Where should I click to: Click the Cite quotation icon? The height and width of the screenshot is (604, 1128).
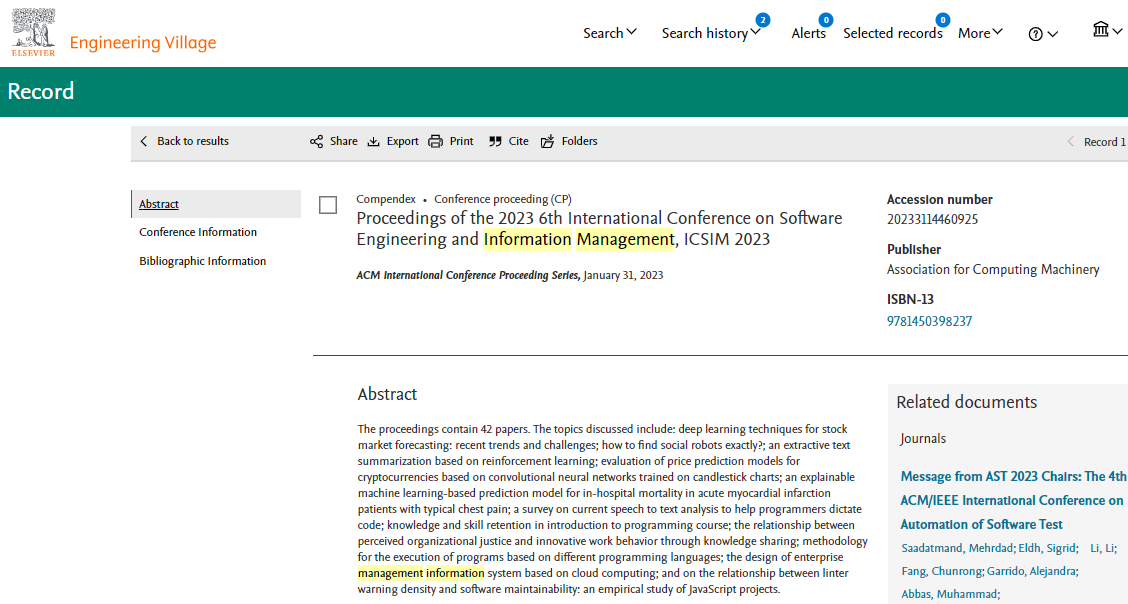point(495,141)
